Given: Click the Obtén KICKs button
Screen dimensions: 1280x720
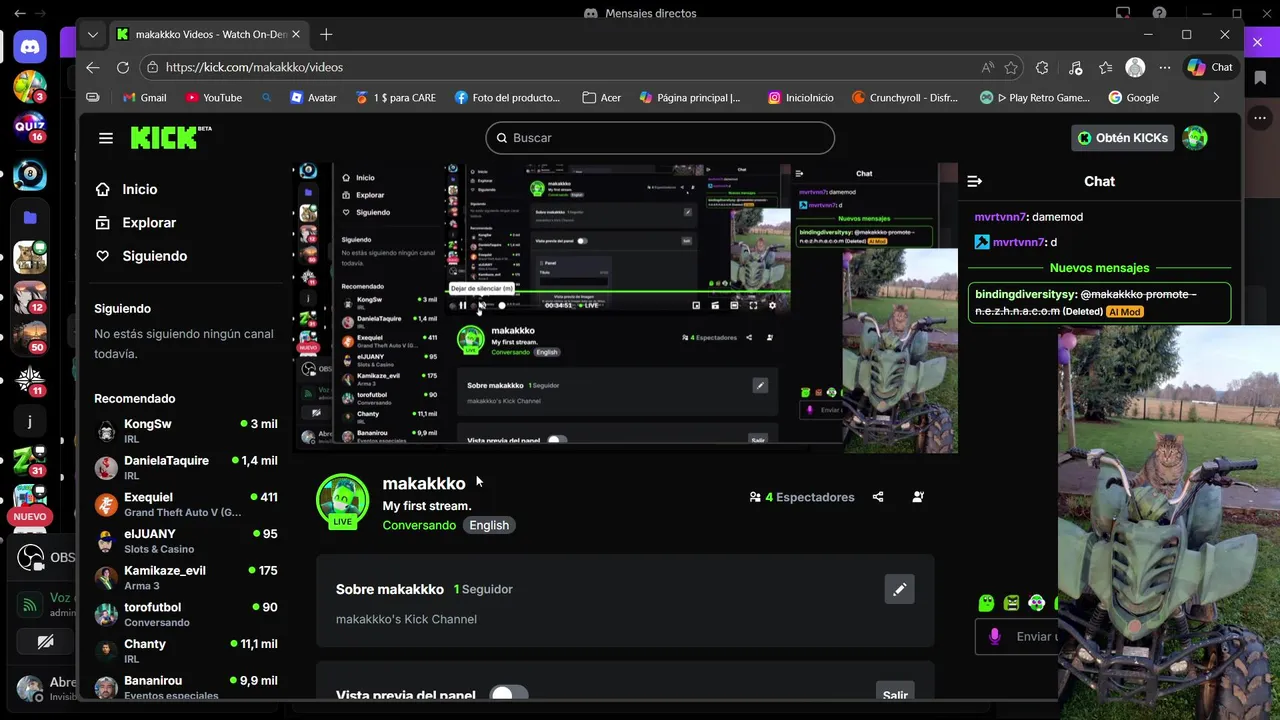Looking at the screenshot, I should pyautogui.click(x=1122, y=138).
